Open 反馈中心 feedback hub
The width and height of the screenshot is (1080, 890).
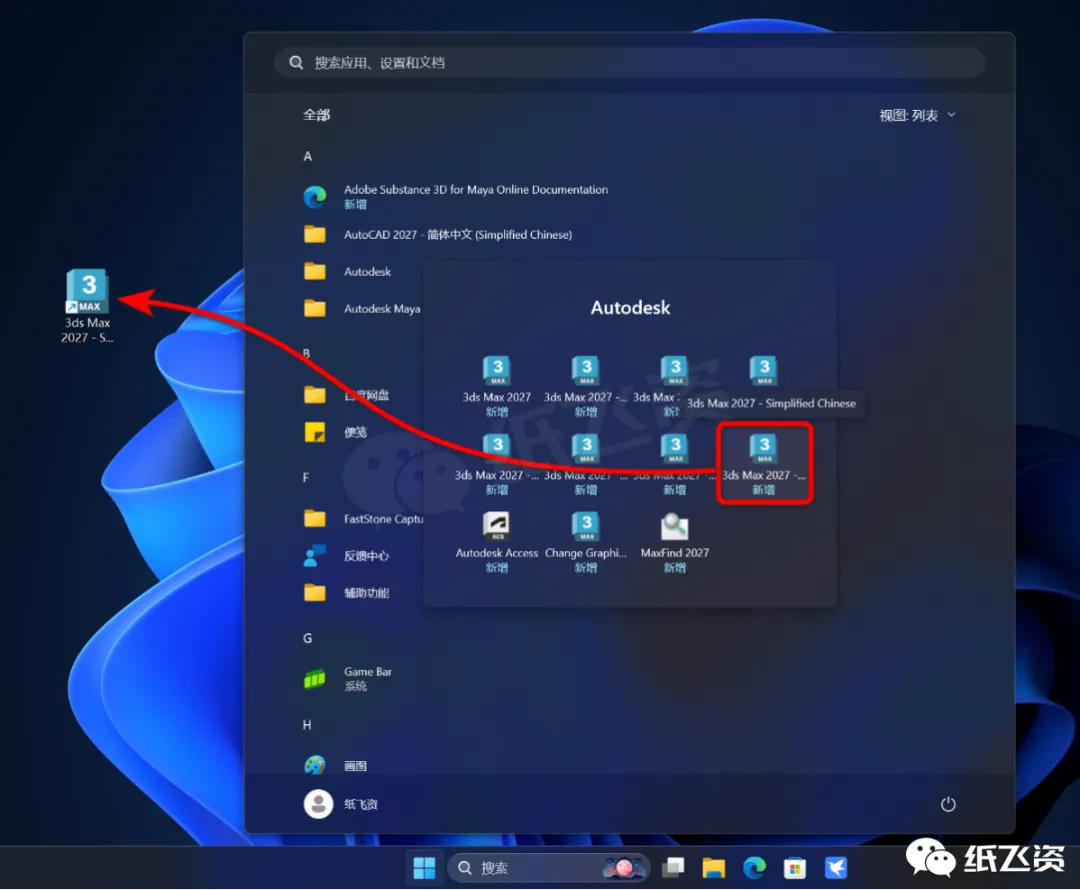click(x=346, y=556)
